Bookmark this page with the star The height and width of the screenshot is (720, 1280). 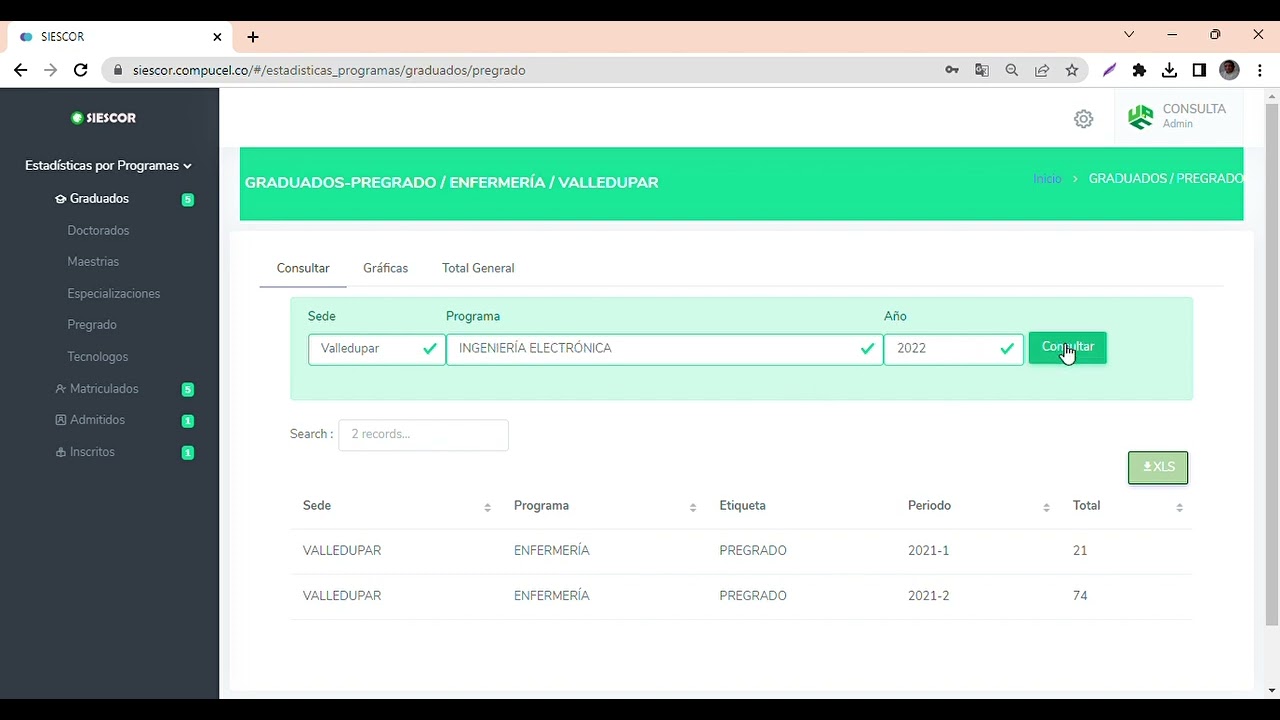pyautogui.click(x=1072, y=70)
